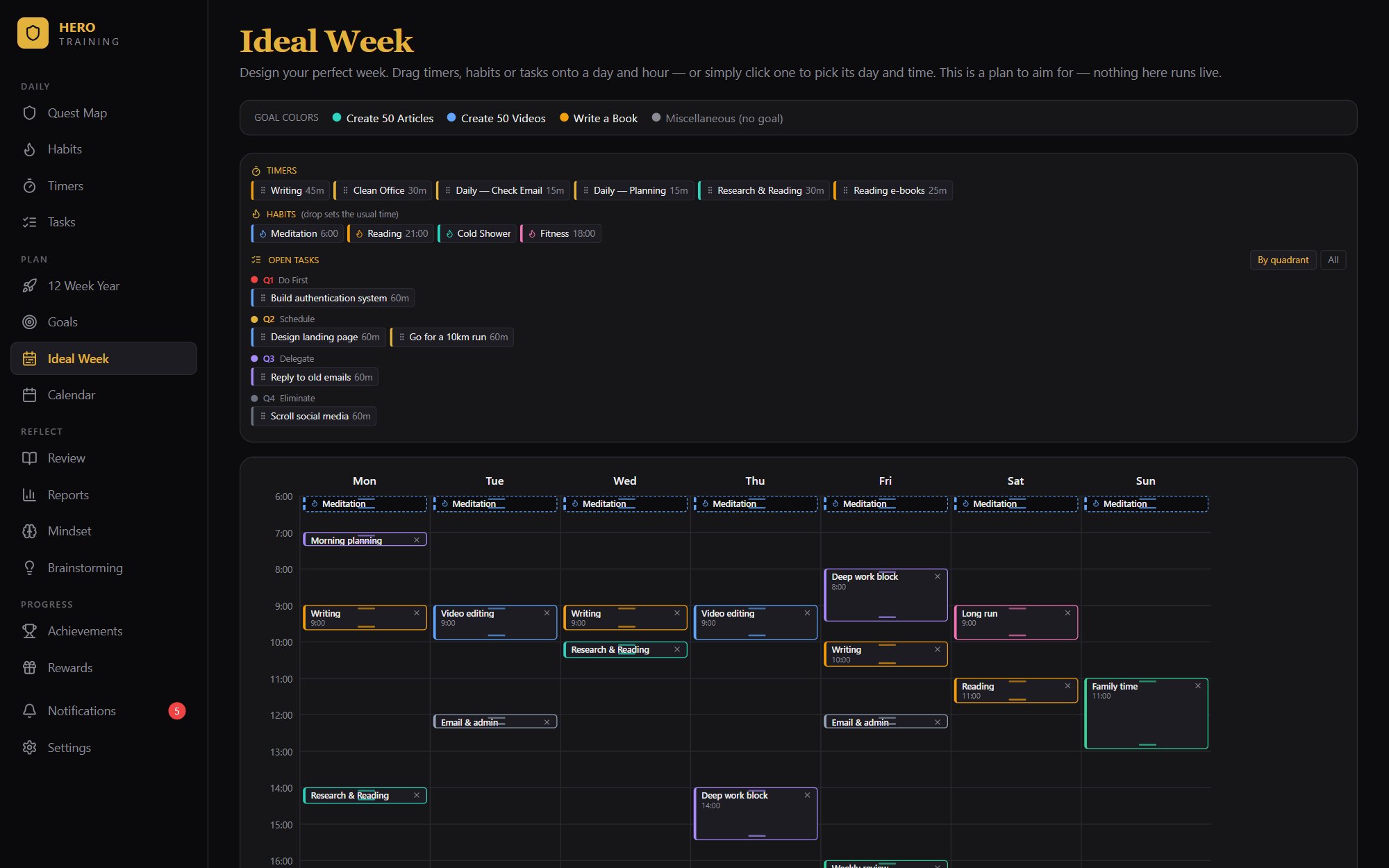Remove Friday's Writing block at 10:00
The height and width of the screenshot is (868, 1389).
click(938, 649)
